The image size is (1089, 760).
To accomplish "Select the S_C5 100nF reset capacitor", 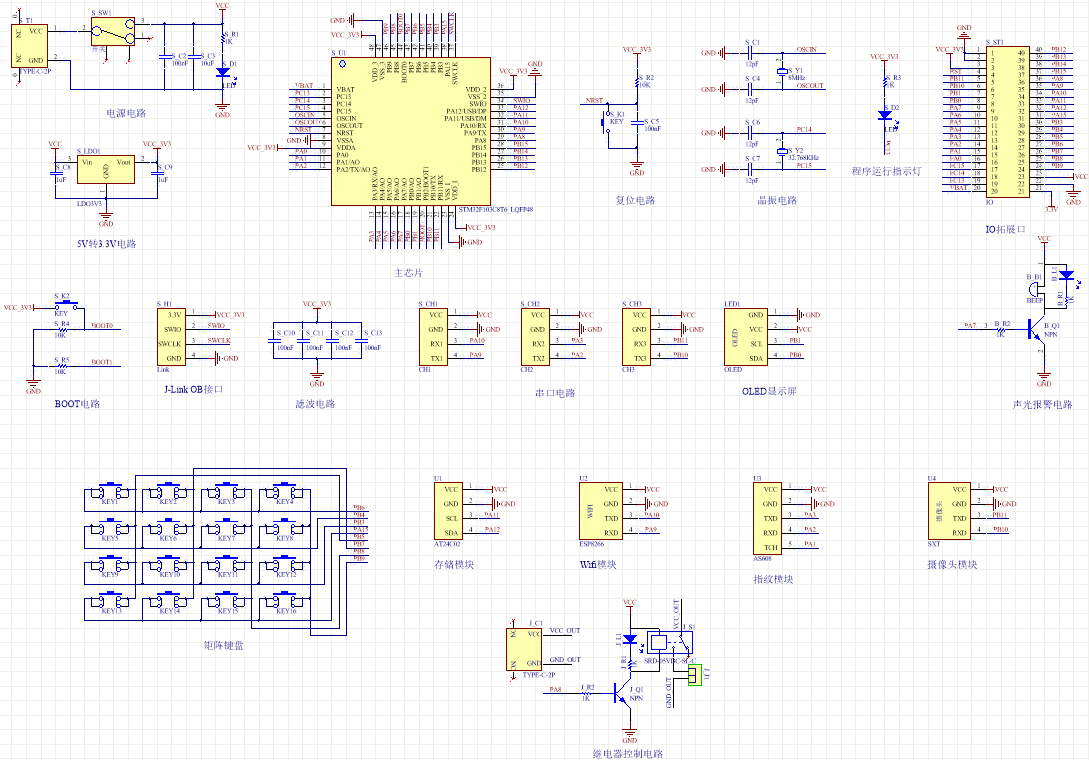I will tap(637, 124).
